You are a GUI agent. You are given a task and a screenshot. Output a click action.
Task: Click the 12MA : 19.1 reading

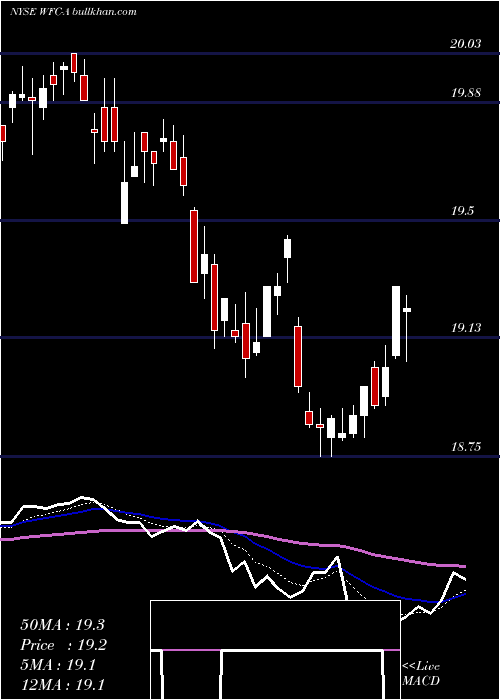(62, 685)
